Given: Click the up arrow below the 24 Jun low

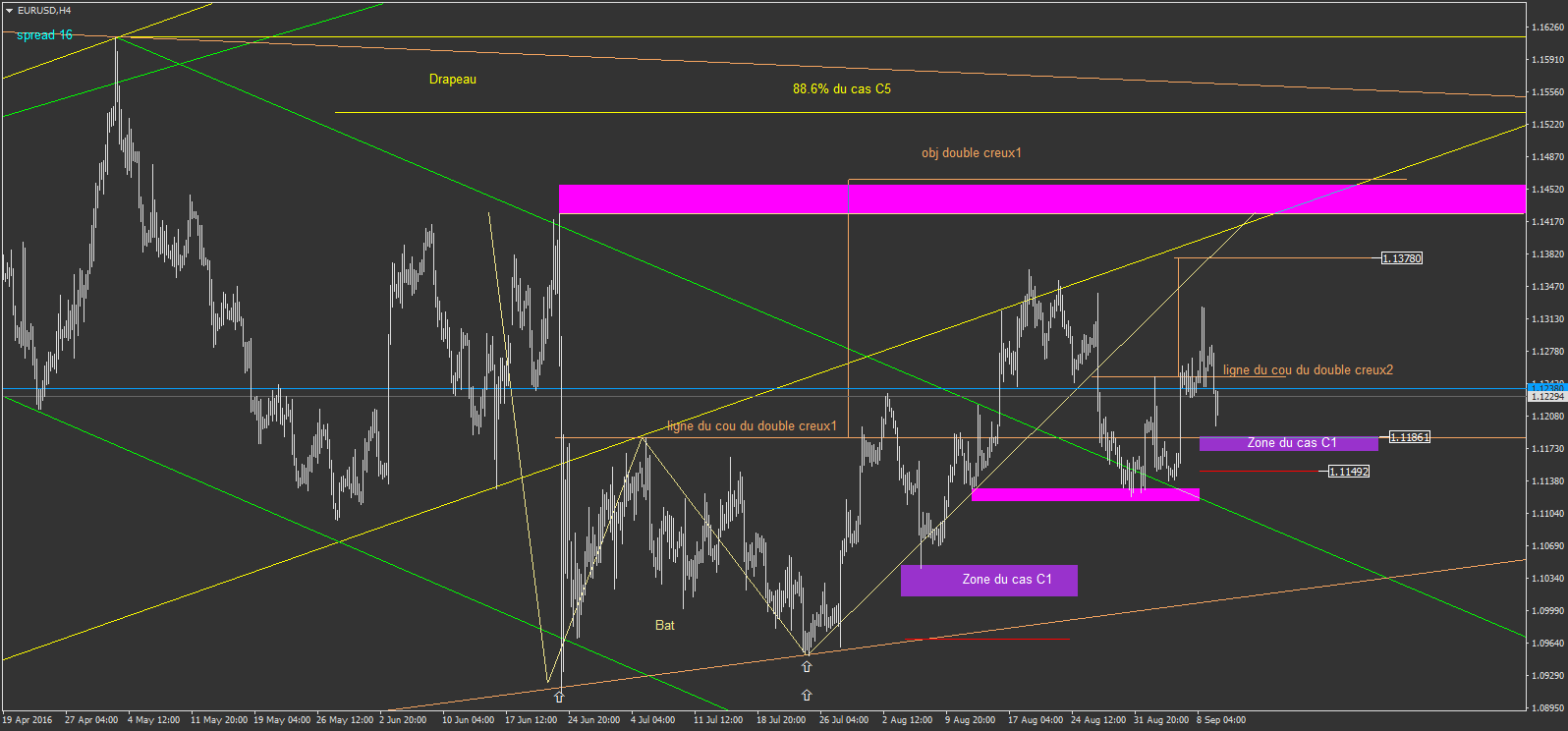Looking at the screenshot, I should [x=559, y=697].
